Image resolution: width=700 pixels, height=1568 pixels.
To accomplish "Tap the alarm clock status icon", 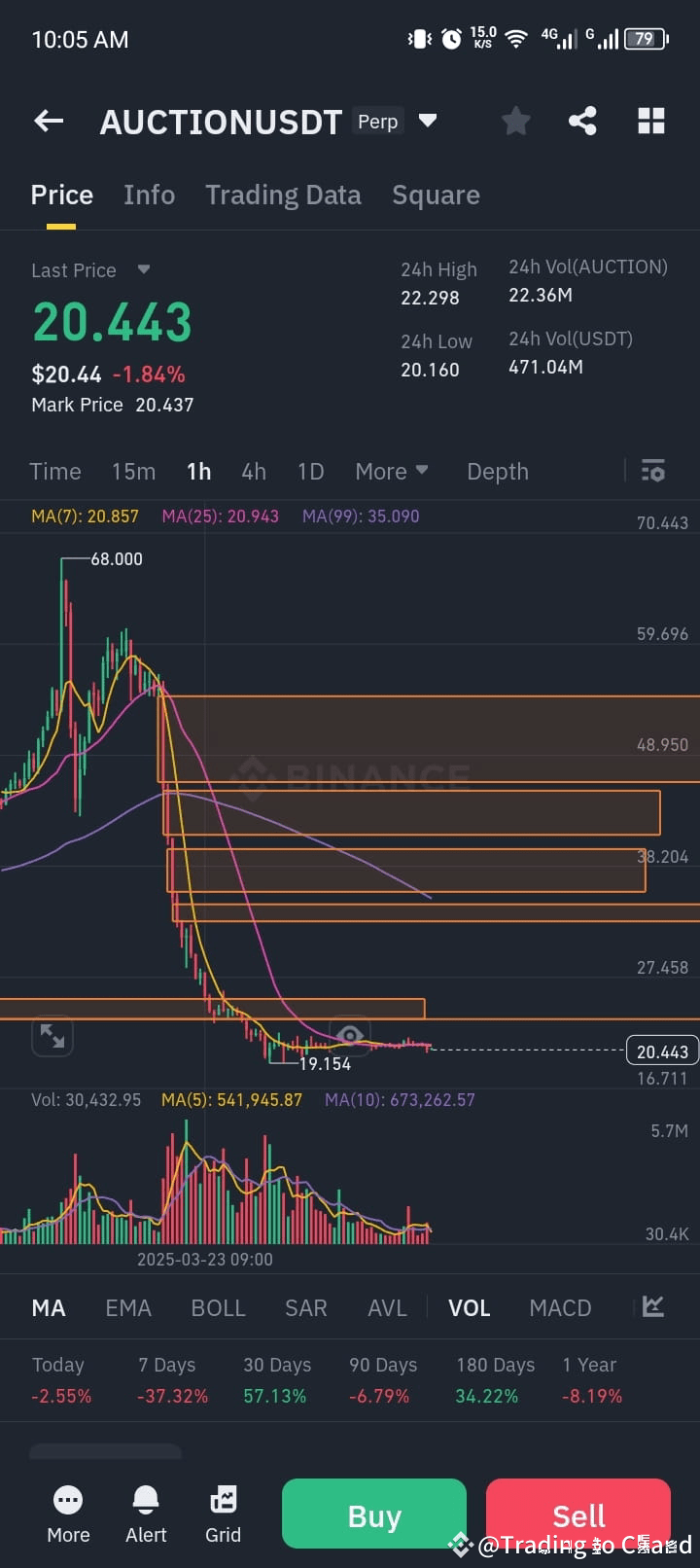I will pyautogui.click(x=451, y=39).
